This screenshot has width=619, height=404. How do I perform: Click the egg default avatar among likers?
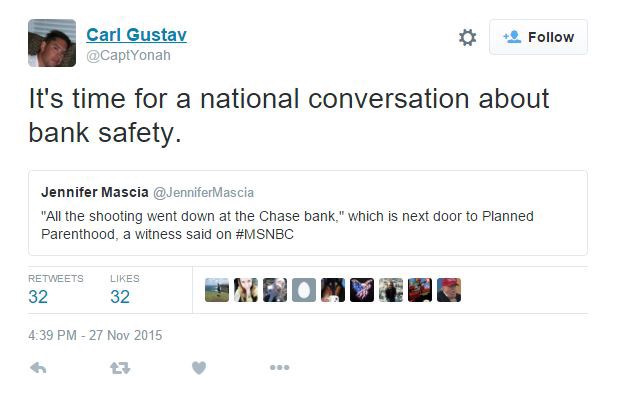[x=304, y=290]
